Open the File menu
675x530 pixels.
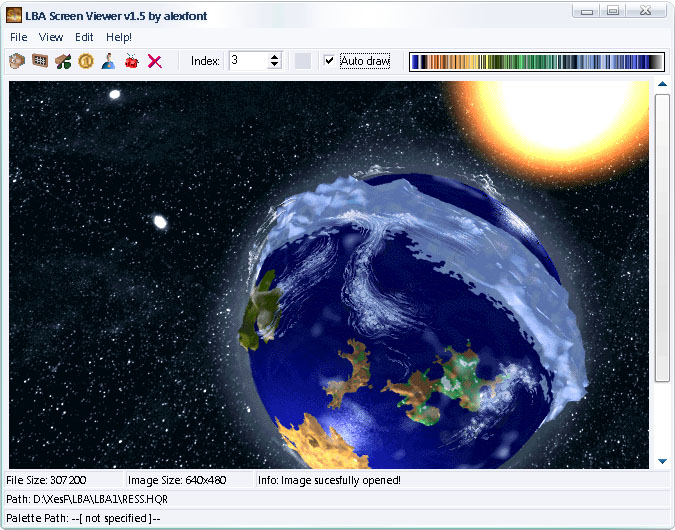coord(19,37)
